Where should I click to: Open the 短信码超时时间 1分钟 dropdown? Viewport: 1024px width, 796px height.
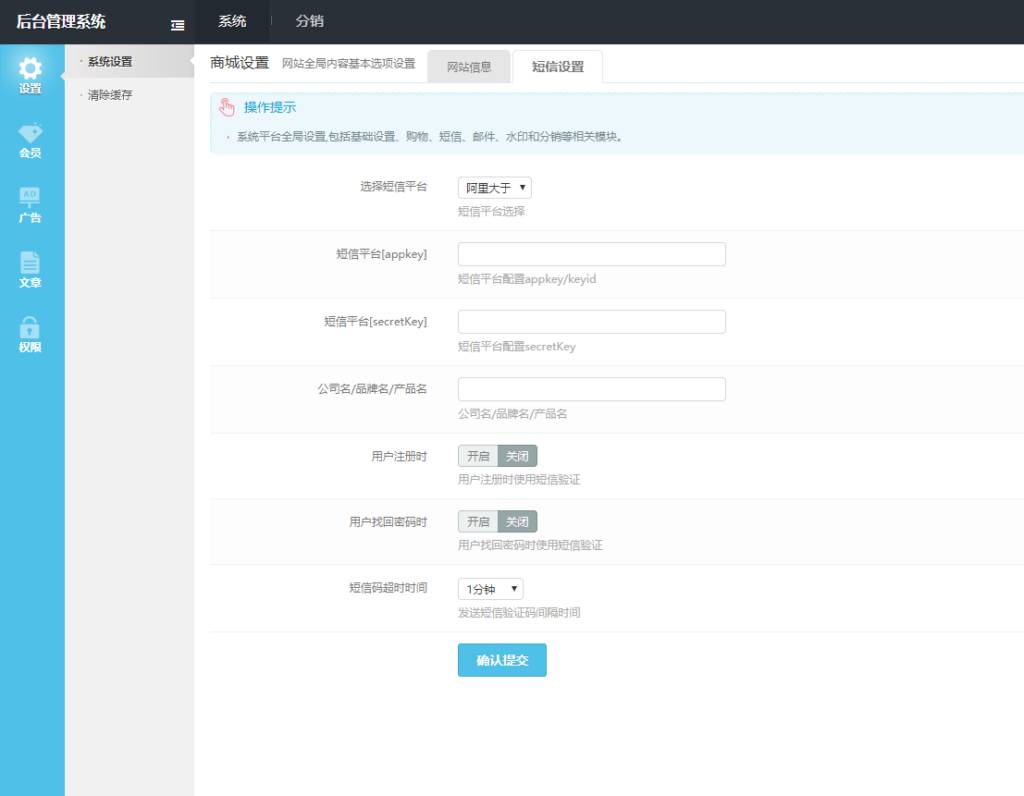490,589
